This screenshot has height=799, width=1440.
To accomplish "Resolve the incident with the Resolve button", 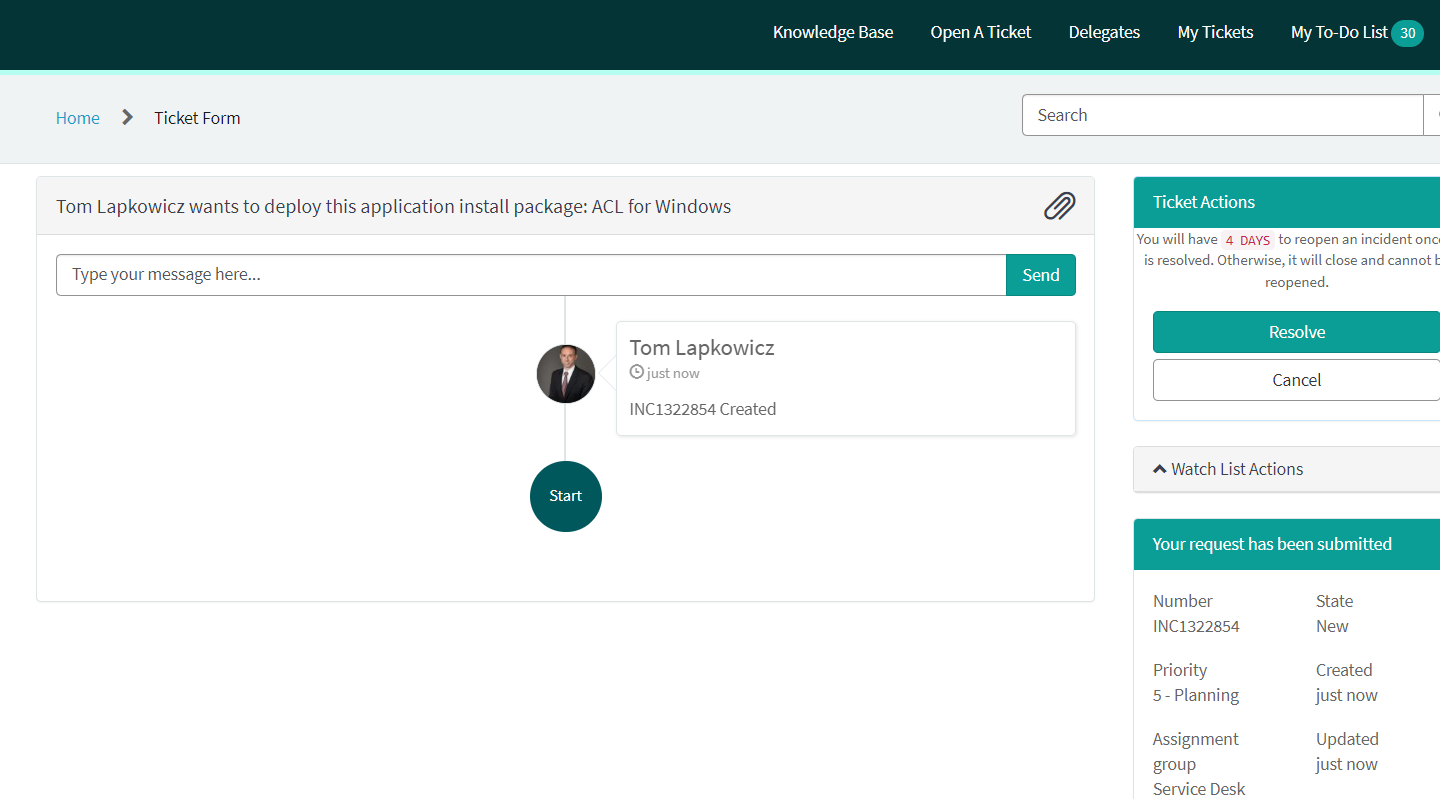I will click(1296, 331).
